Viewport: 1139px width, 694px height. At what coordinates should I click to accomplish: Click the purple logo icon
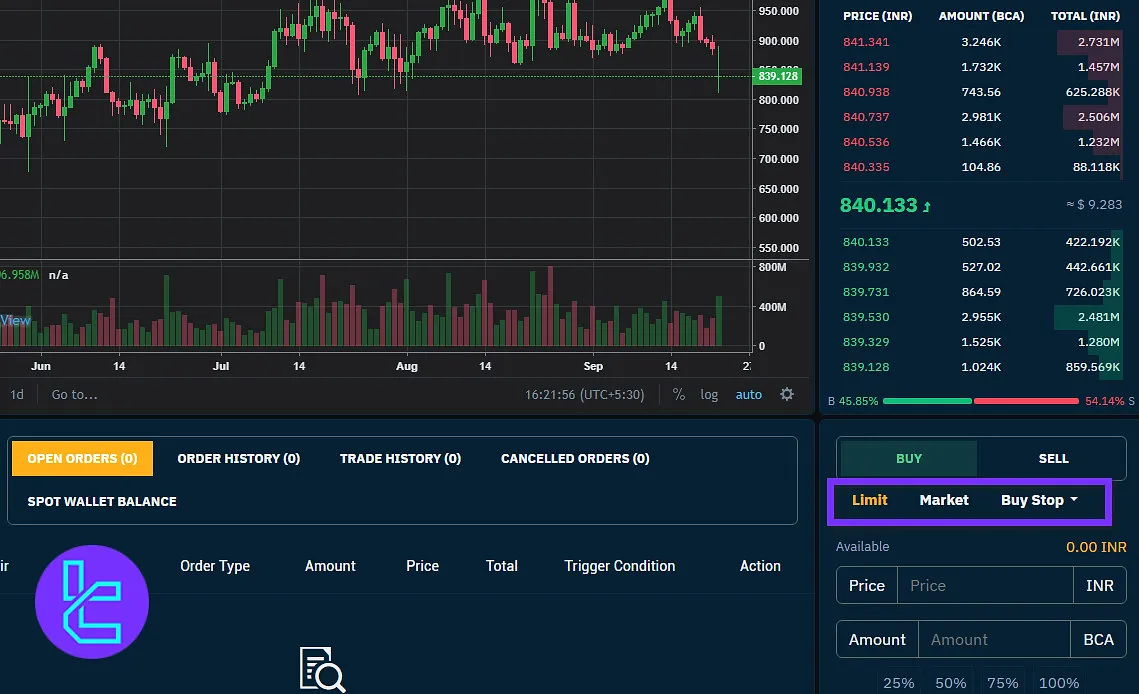pos(92,602)
